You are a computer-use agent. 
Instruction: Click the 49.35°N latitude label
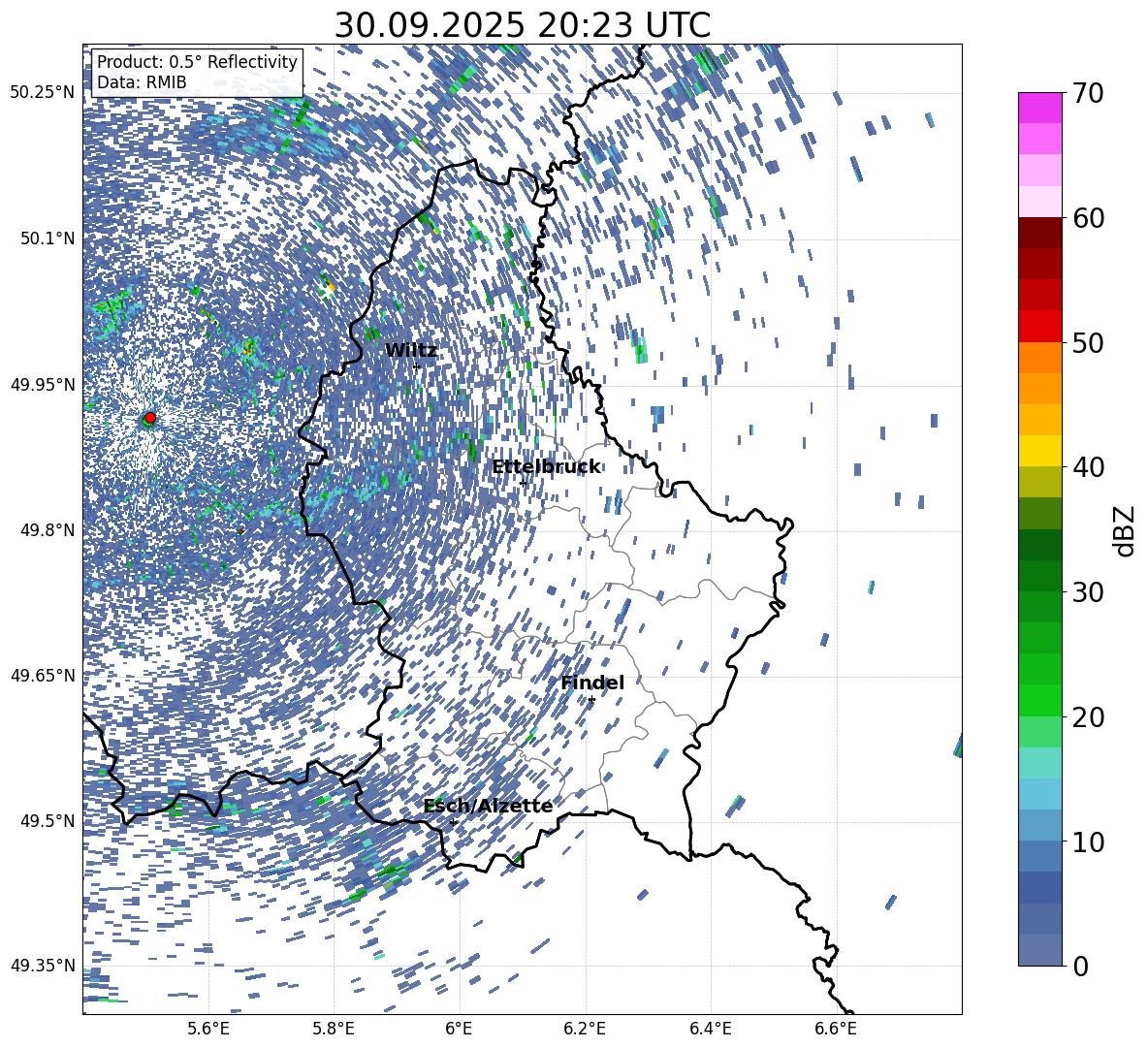coord(43,966)
